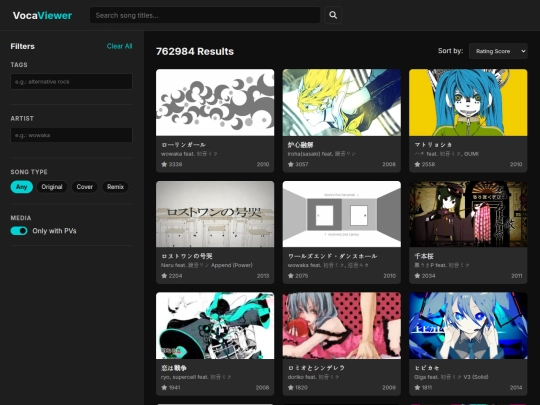Image resolution: width=540 pixels, height=405 pixels.
Task: Click the Artist filter input
Action: tap(71, 135)
